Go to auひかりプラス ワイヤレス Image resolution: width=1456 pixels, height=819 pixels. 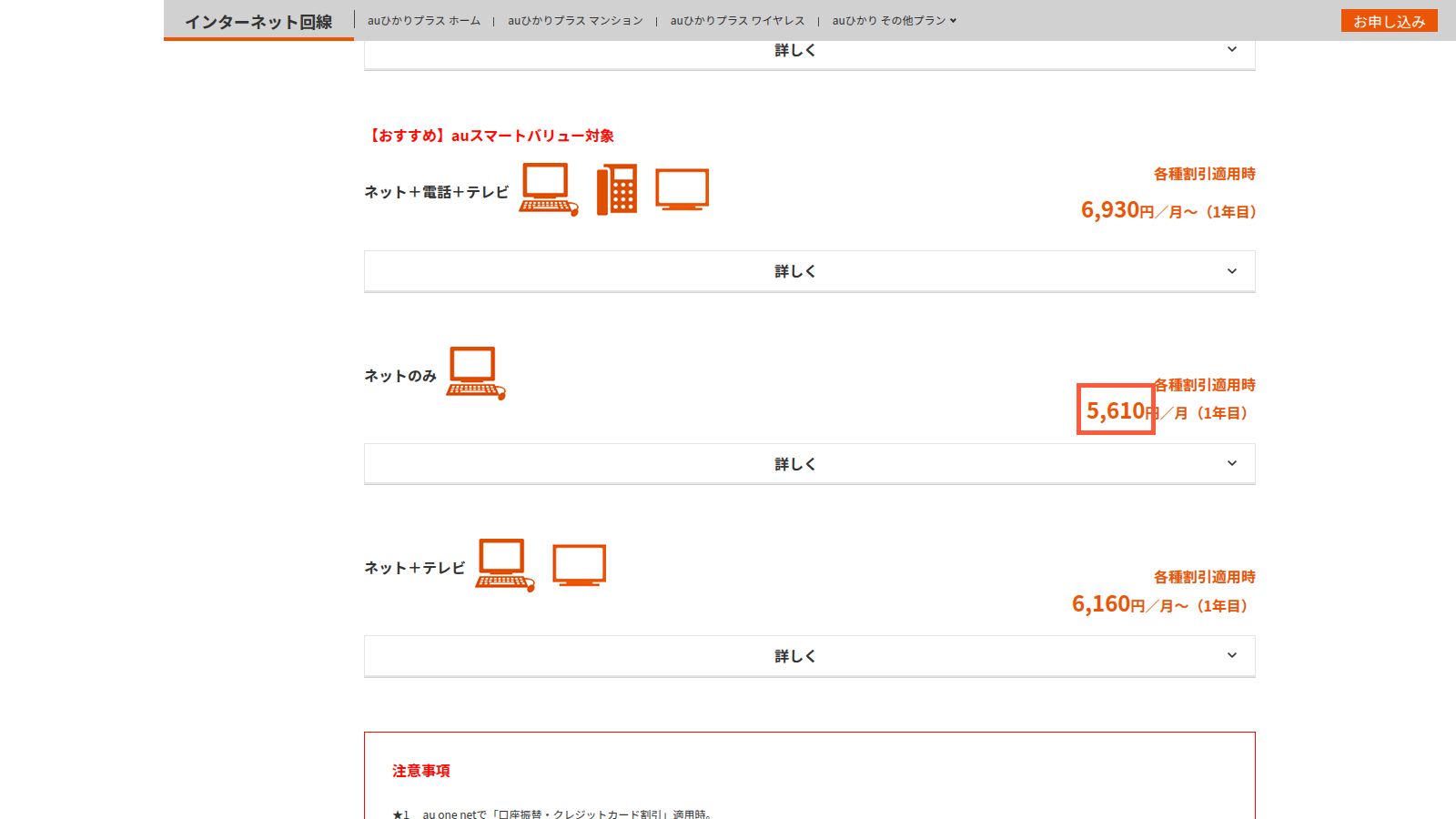pyautogui.click(x=738, y=20)
